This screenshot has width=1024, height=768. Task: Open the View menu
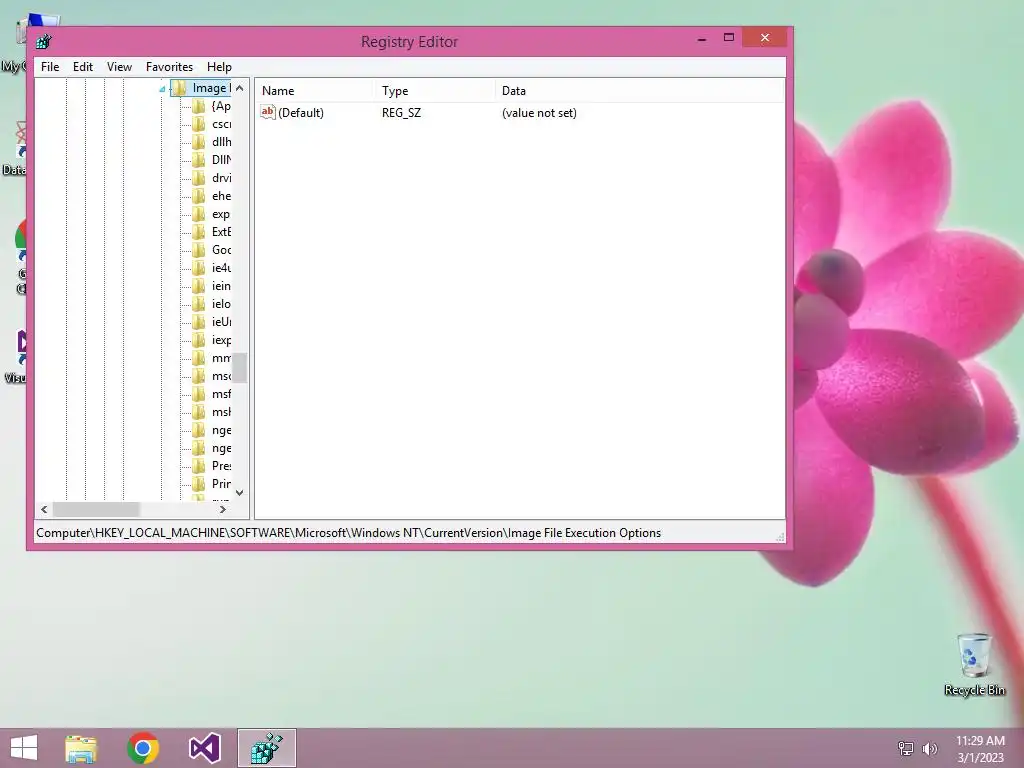tap(120, 67)
